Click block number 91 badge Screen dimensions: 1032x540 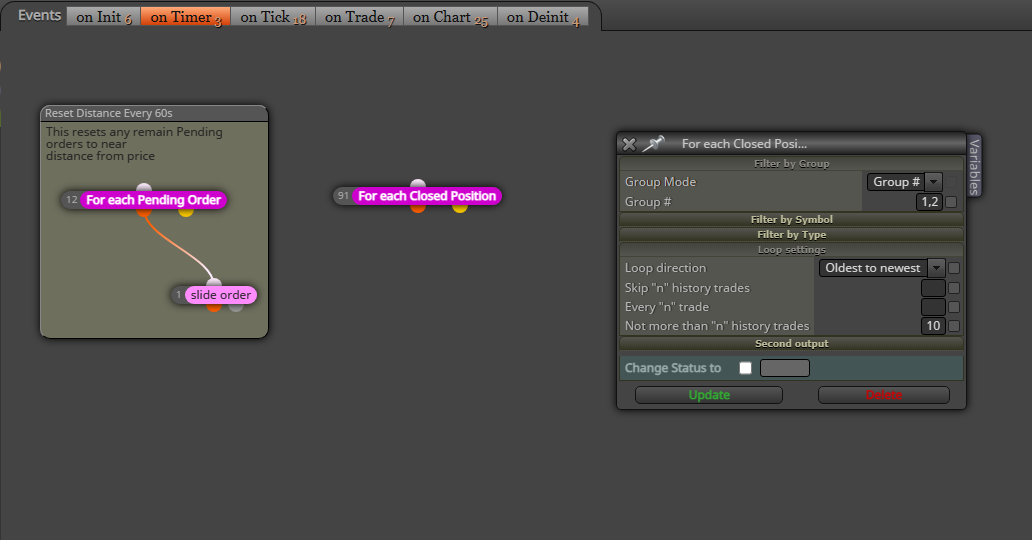tap(343, 196)
